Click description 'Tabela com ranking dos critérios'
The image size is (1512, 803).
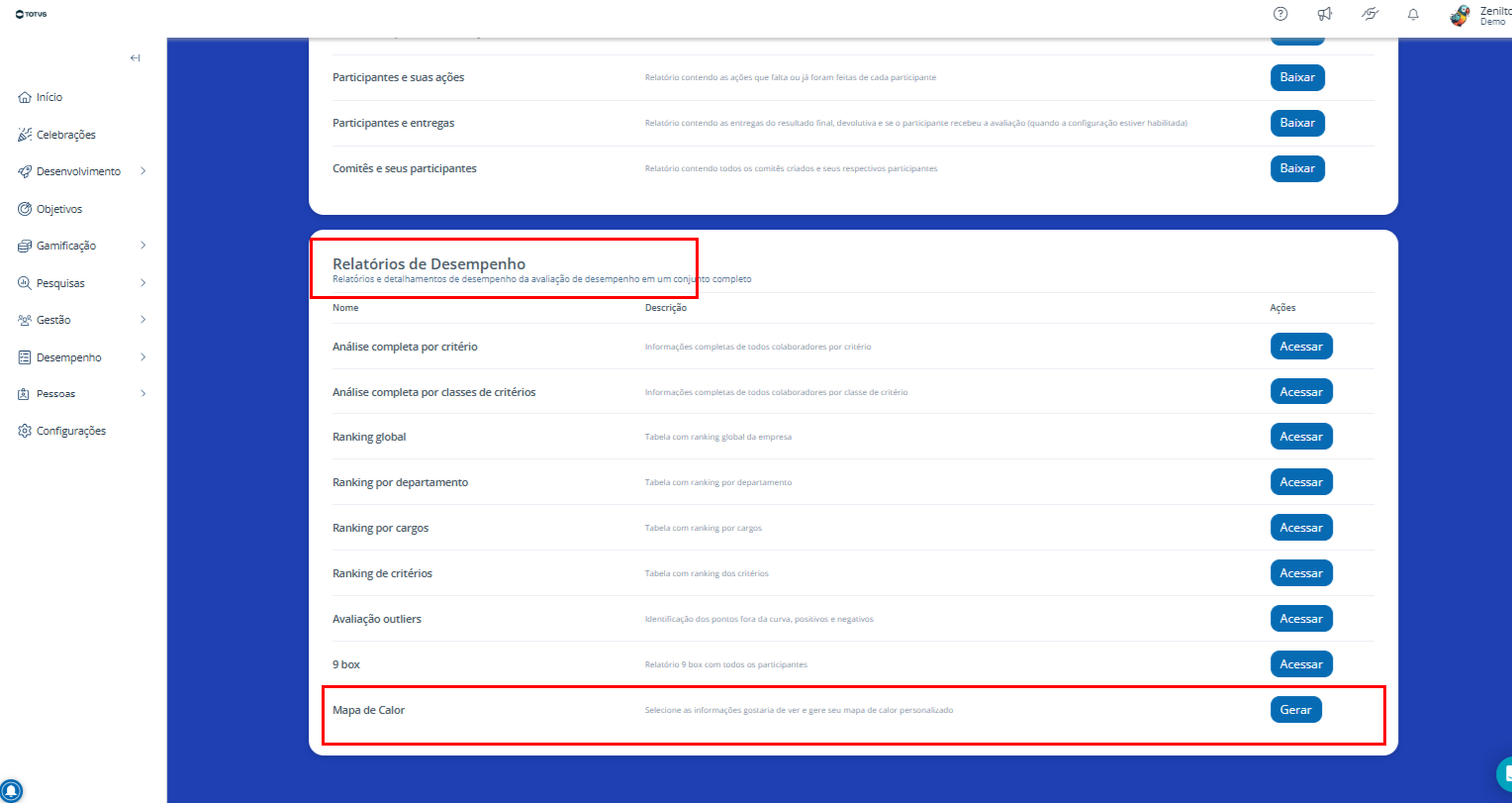coord(707,573)
